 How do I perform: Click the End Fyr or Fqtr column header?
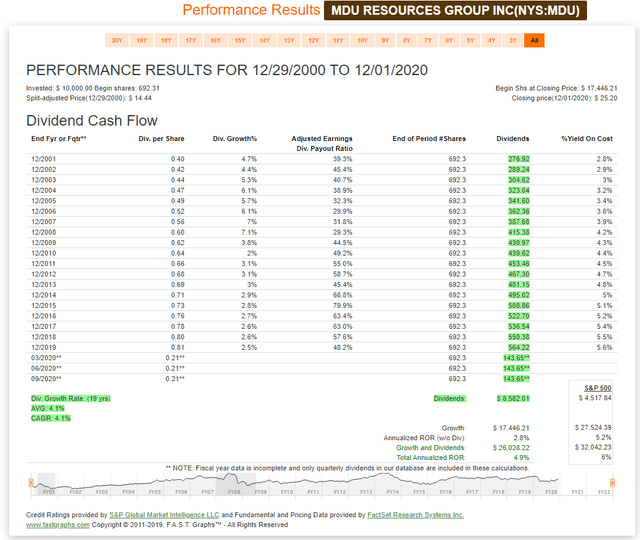(59, 139)
